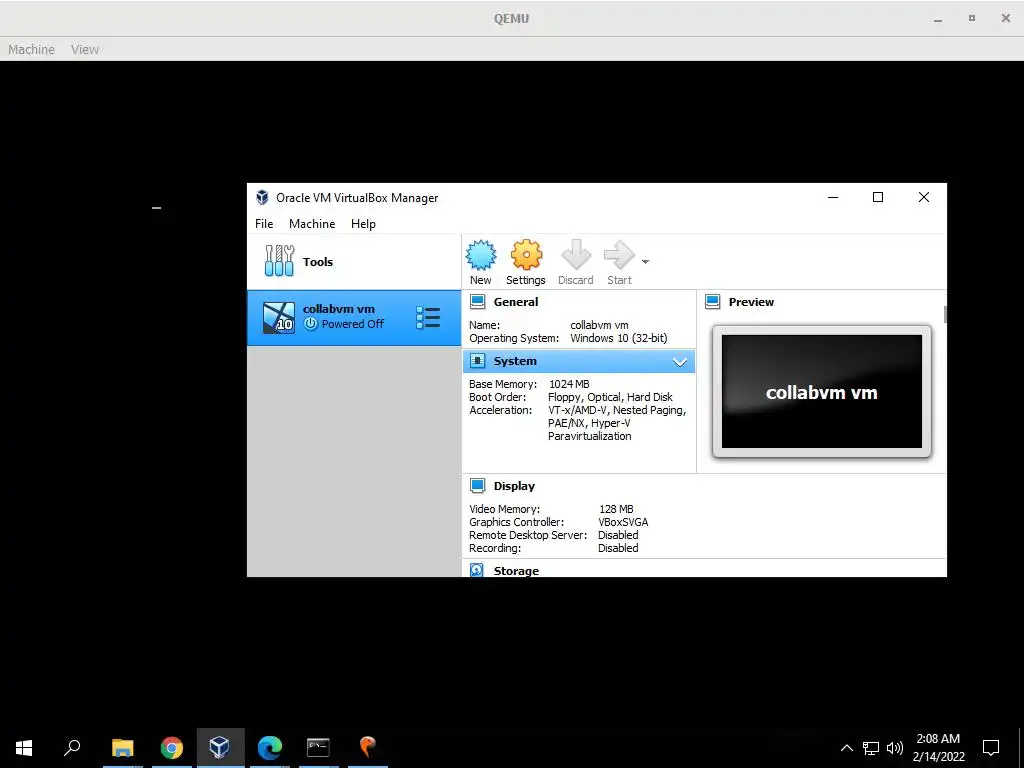Click the Video Memory value 128 MB
The width and height of the screenshot is (1024, 768).
(x=616, y=509)
